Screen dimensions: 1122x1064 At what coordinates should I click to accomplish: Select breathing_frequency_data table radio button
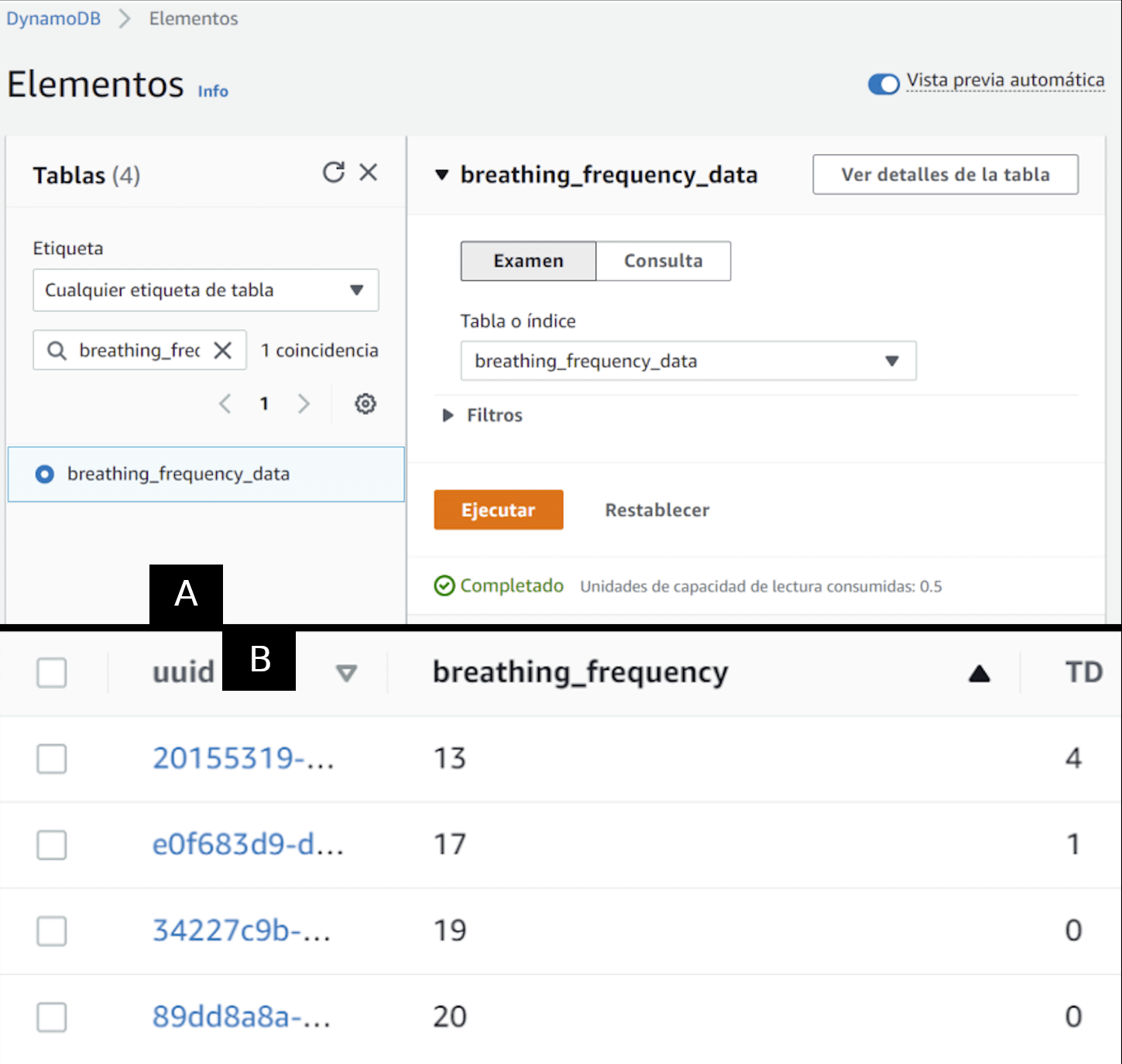(x=45, y=474)
